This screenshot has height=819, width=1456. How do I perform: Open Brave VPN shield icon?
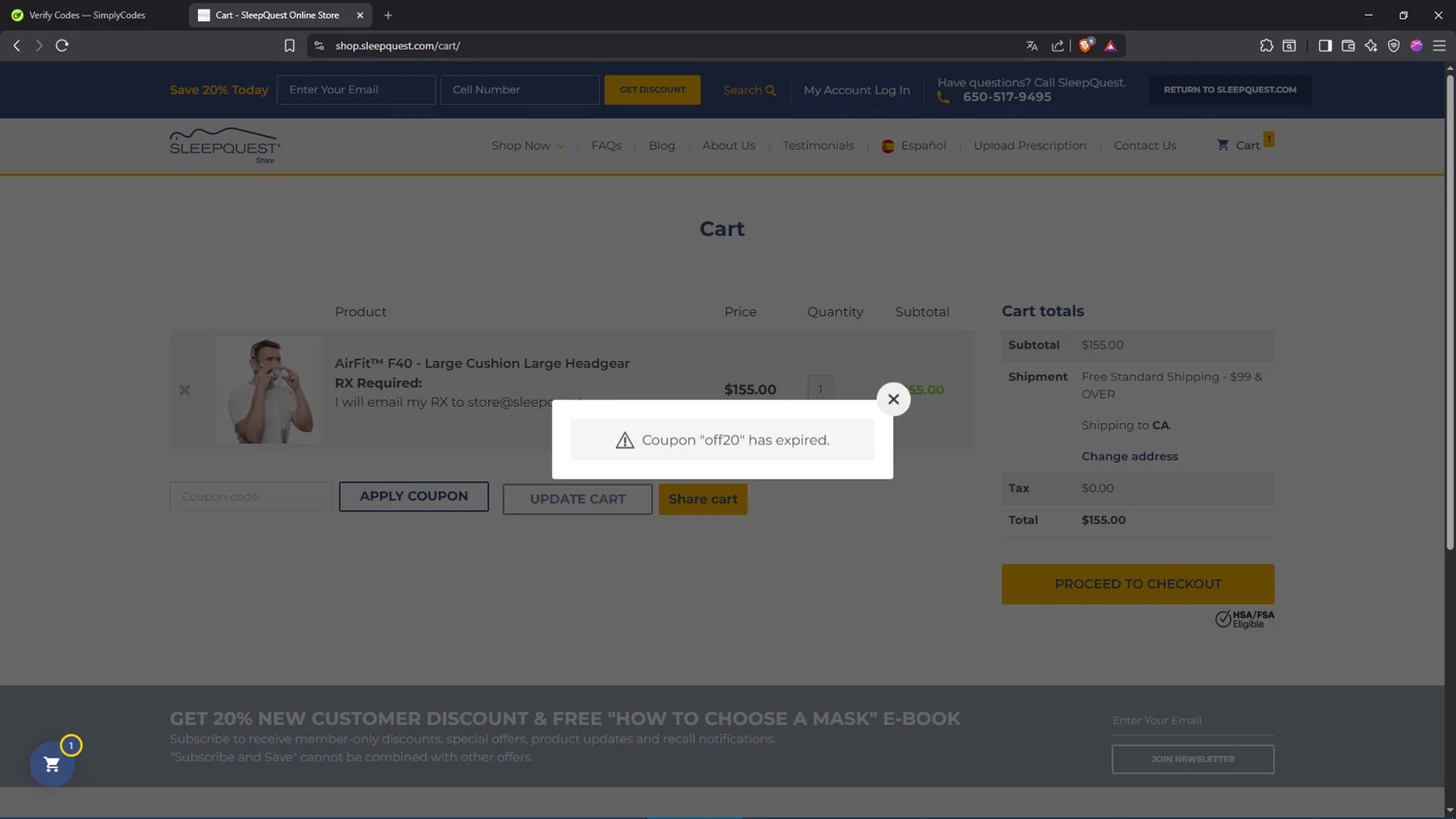(1394, 46)
